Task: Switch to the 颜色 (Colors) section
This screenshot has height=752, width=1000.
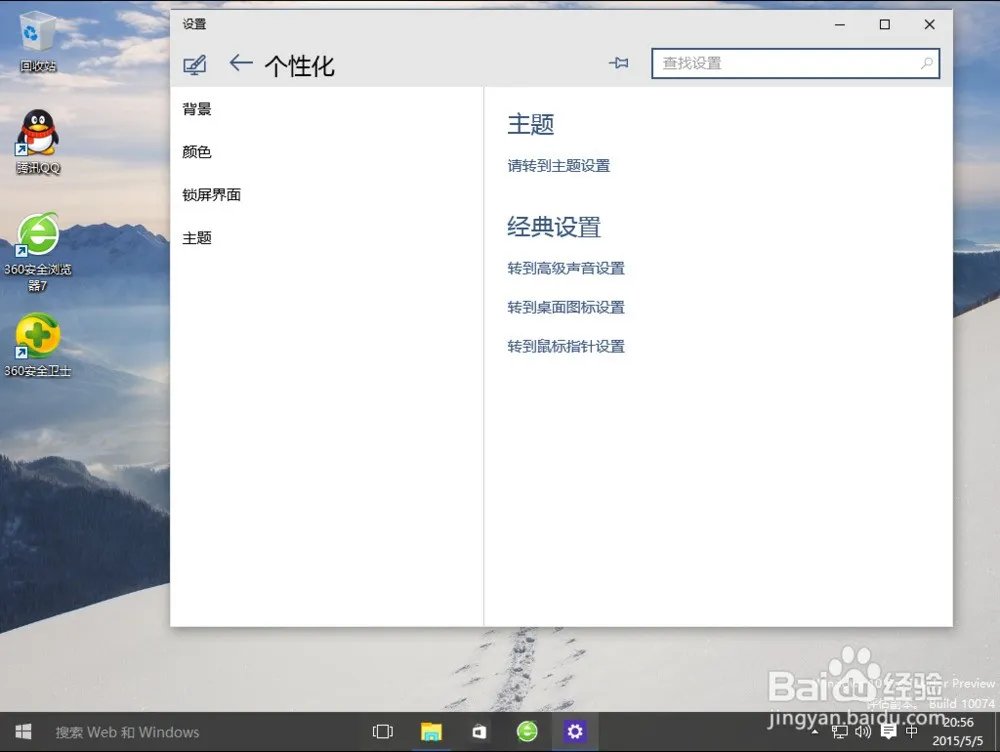Action: [x=197, y=152]
